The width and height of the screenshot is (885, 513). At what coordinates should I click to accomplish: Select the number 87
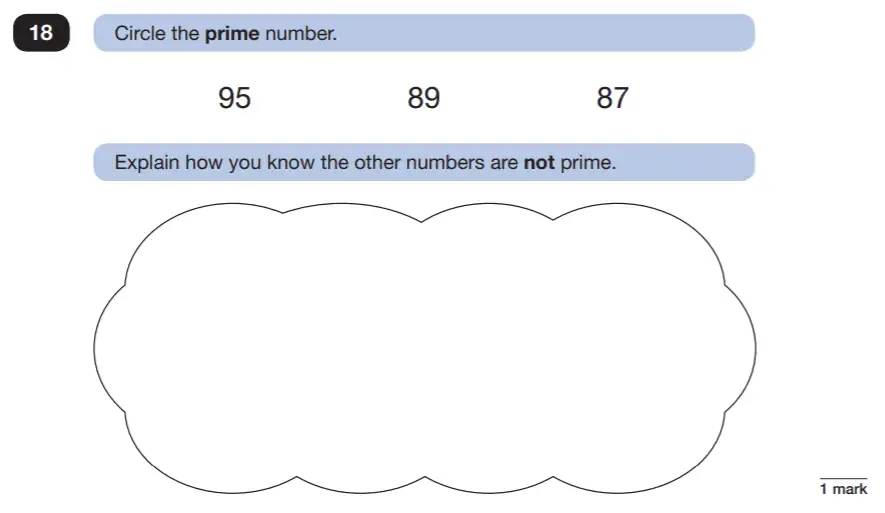click(x=612, y=98)
